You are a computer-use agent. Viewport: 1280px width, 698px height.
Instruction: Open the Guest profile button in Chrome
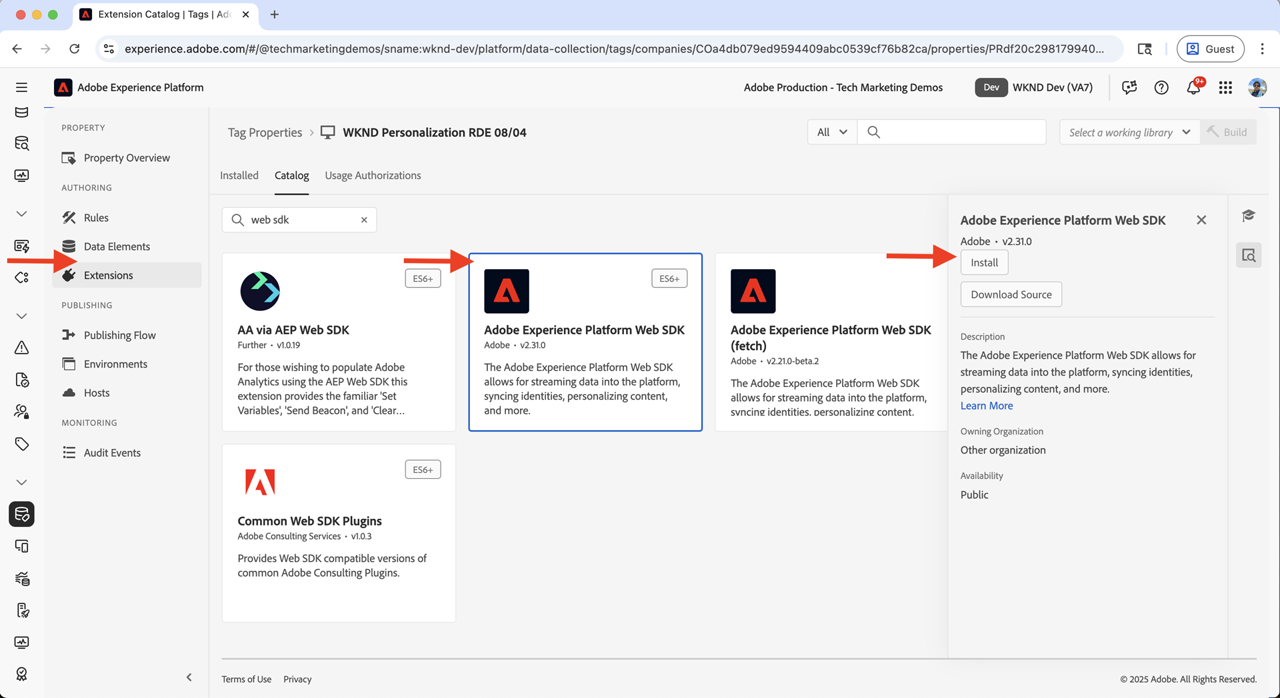(1210, 48)
